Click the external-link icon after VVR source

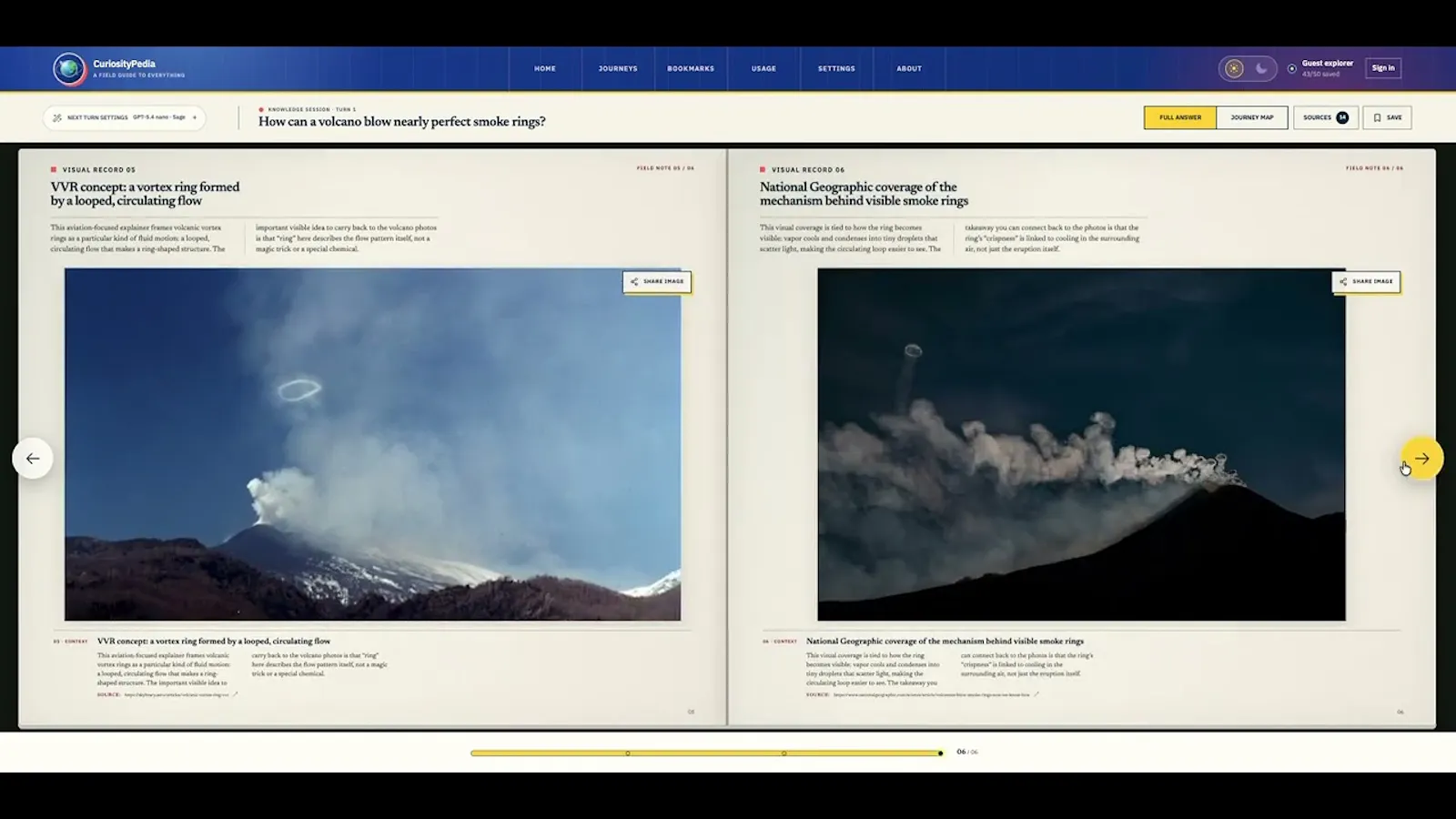click(x=235, y=694)
